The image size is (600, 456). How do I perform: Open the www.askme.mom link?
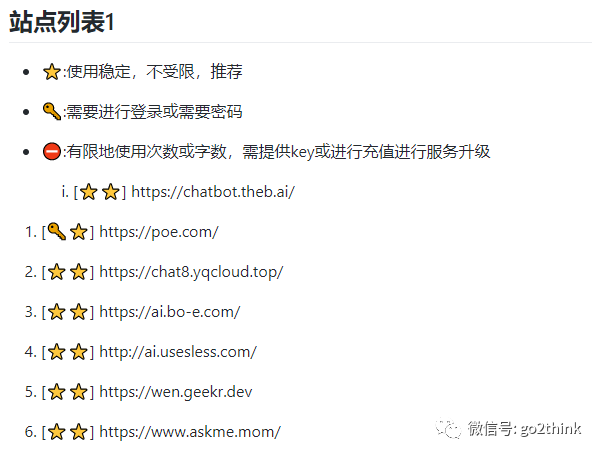click(x=190, y=432)
